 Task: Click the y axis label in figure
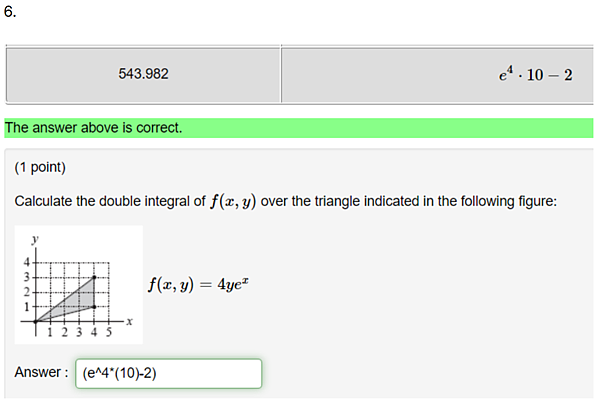pos(35,240)
